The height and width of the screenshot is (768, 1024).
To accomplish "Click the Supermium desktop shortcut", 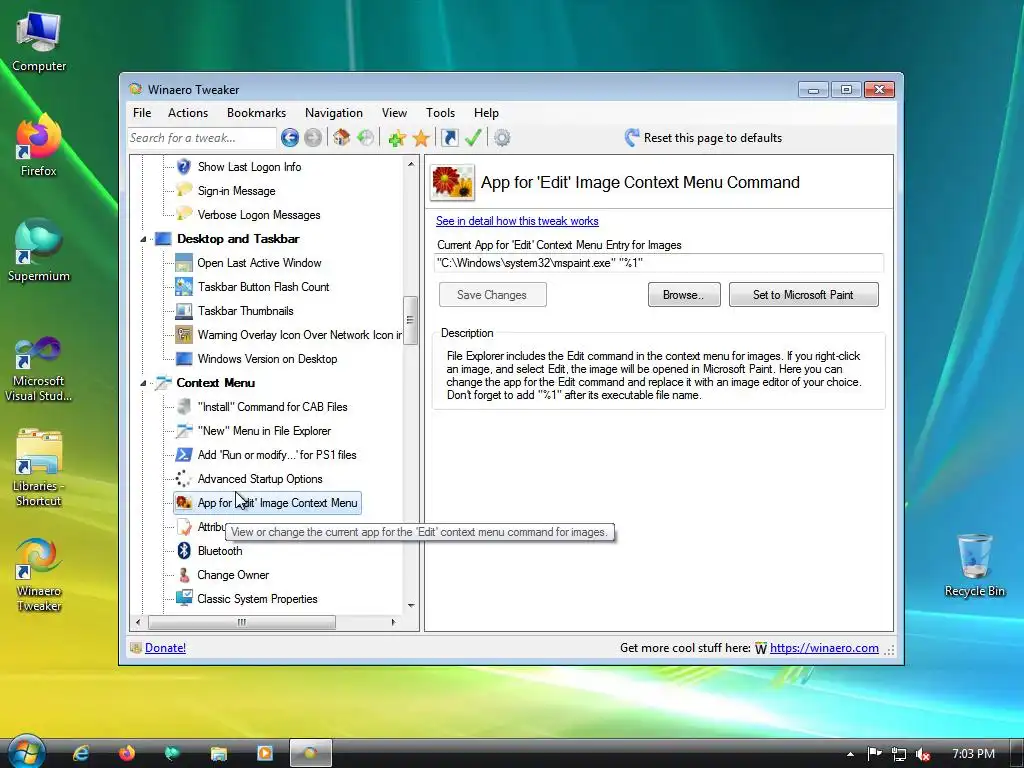I will coord(39,251).
